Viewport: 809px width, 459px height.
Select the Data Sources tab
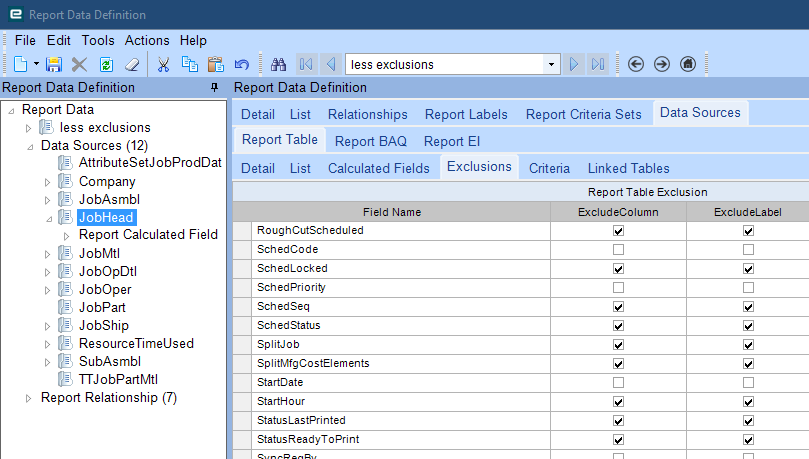pyautogui.click(x=700, y=112)
